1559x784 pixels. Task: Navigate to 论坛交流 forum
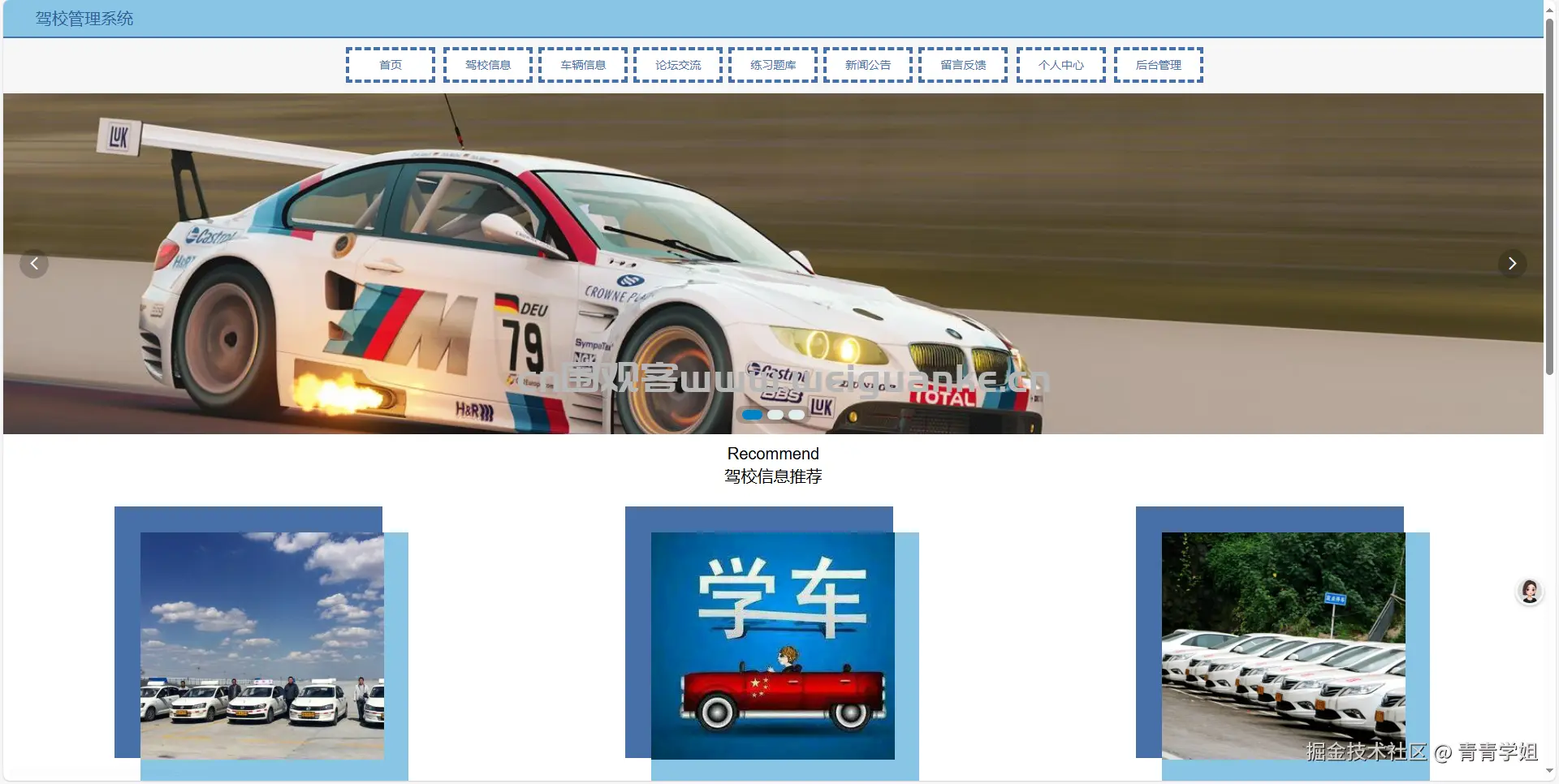point(678,65)
